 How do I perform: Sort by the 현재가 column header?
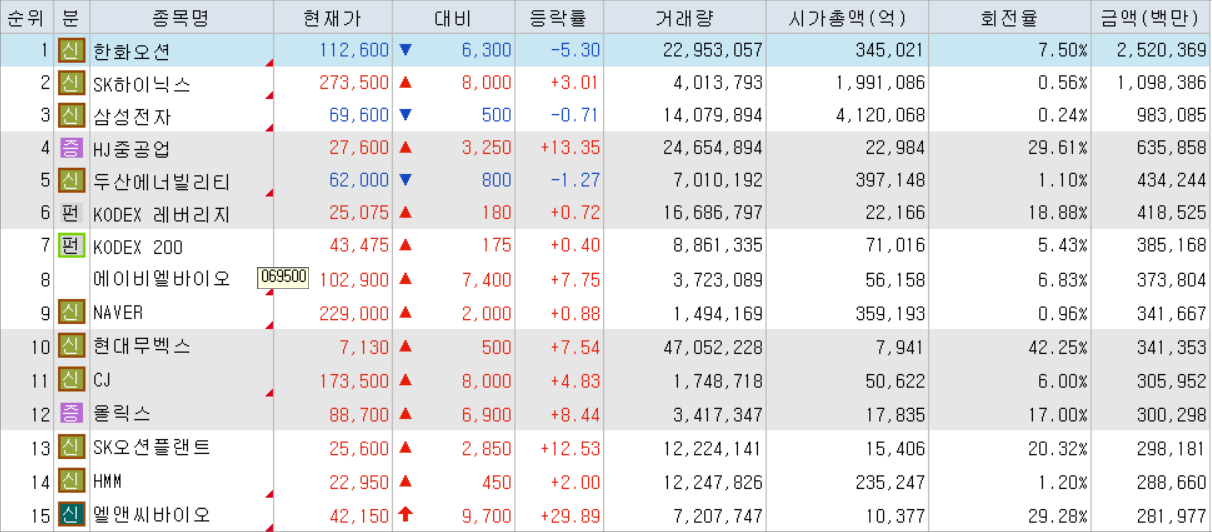(333, 17)
